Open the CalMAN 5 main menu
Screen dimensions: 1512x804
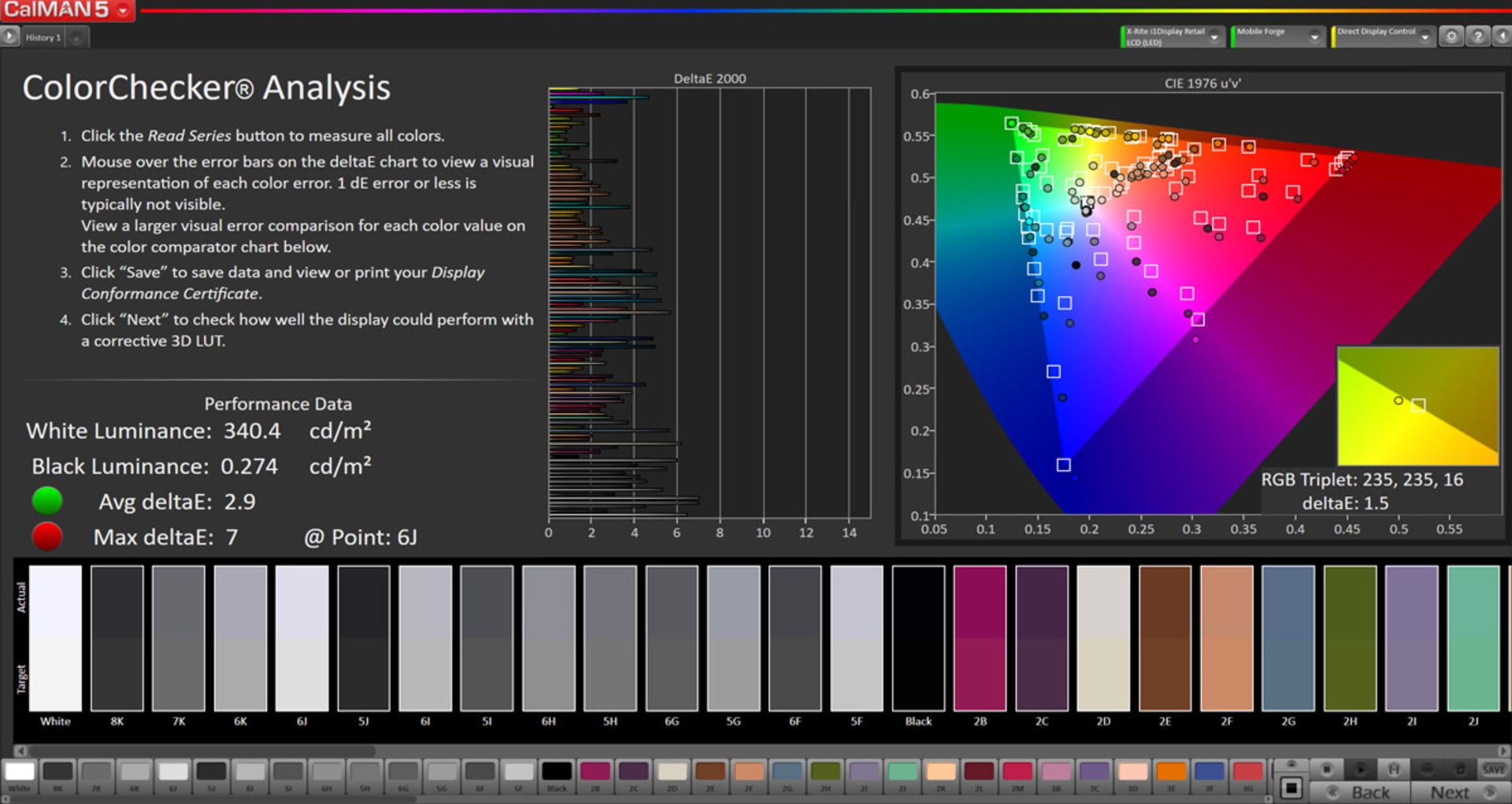[x=67, y=10]
